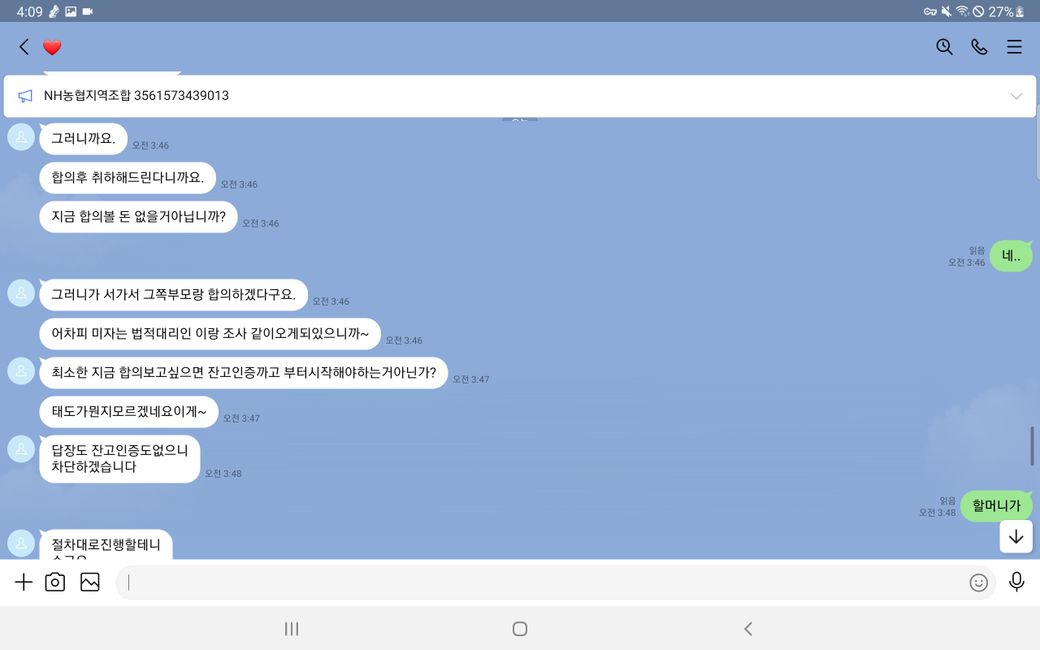This screenshot has width=1040, height=650.
Task: Tap the back arrow to leave chat
Action: [x=23, y=47]
